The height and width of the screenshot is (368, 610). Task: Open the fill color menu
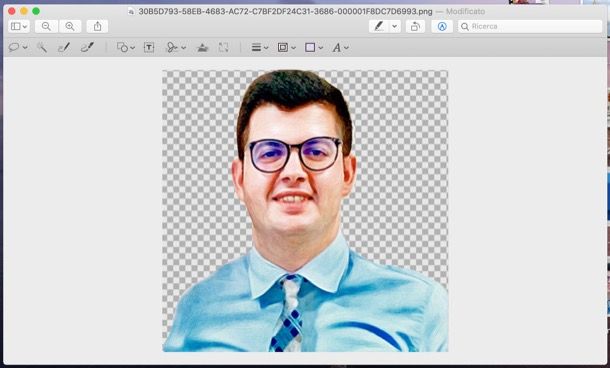tap(314, 47)
